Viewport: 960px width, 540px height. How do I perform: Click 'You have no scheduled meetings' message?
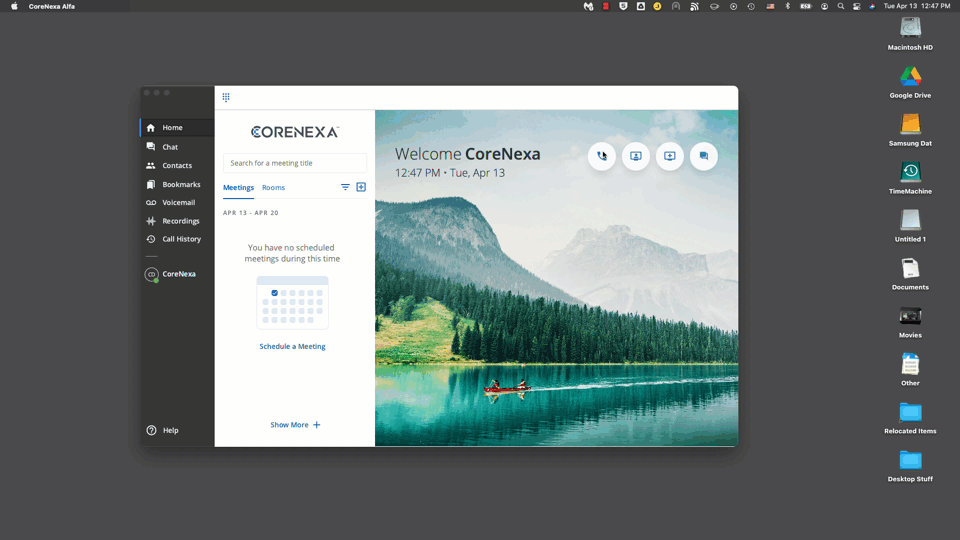coord(292,253)
